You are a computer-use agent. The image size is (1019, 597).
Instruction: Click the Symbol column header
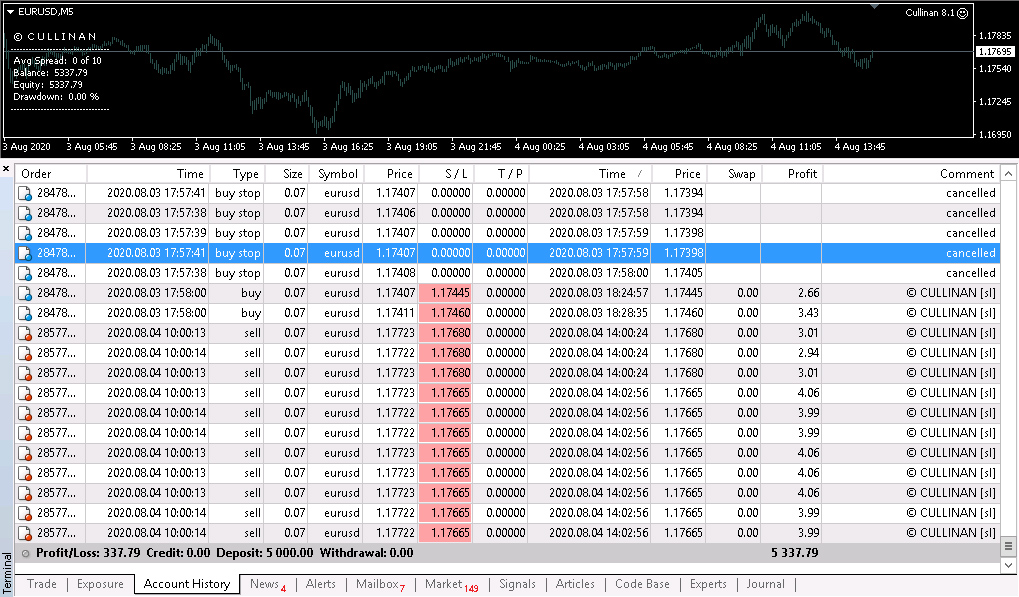point(336,174)
